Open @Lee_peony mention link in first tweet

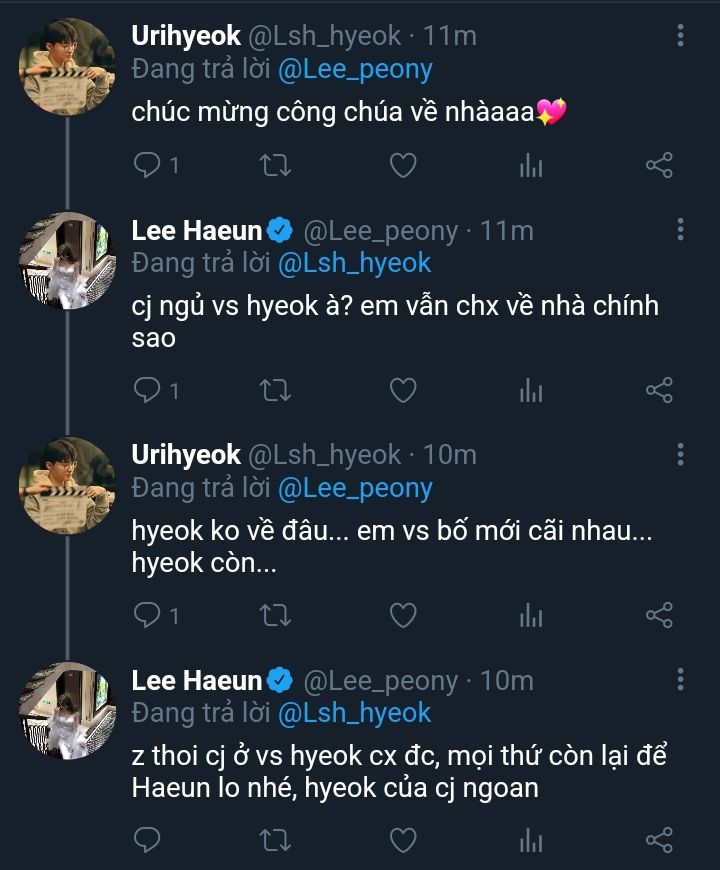click(x=355, y=69)
